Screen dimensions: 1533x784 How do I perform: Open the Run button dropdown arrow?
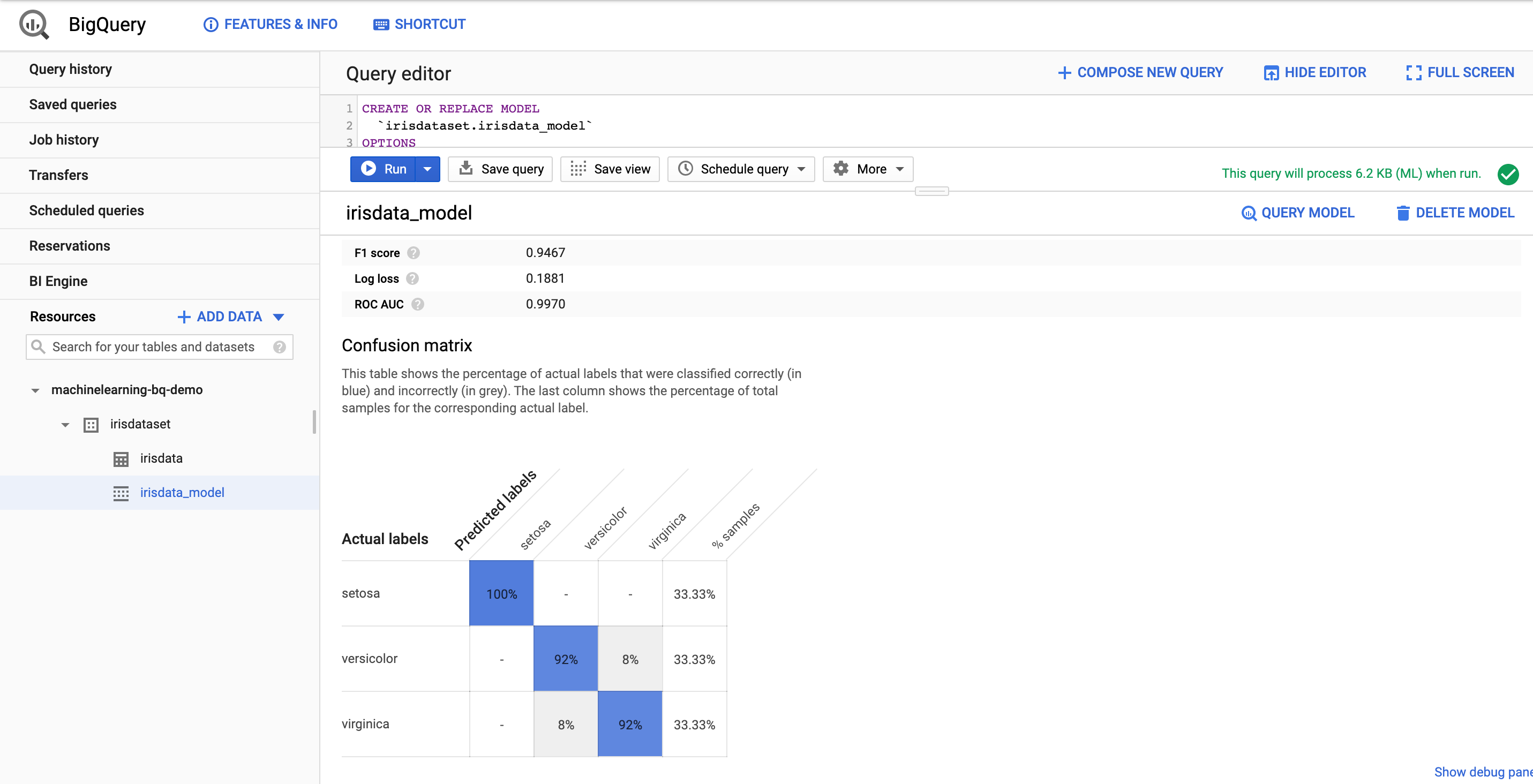click(x=427, y=169)
